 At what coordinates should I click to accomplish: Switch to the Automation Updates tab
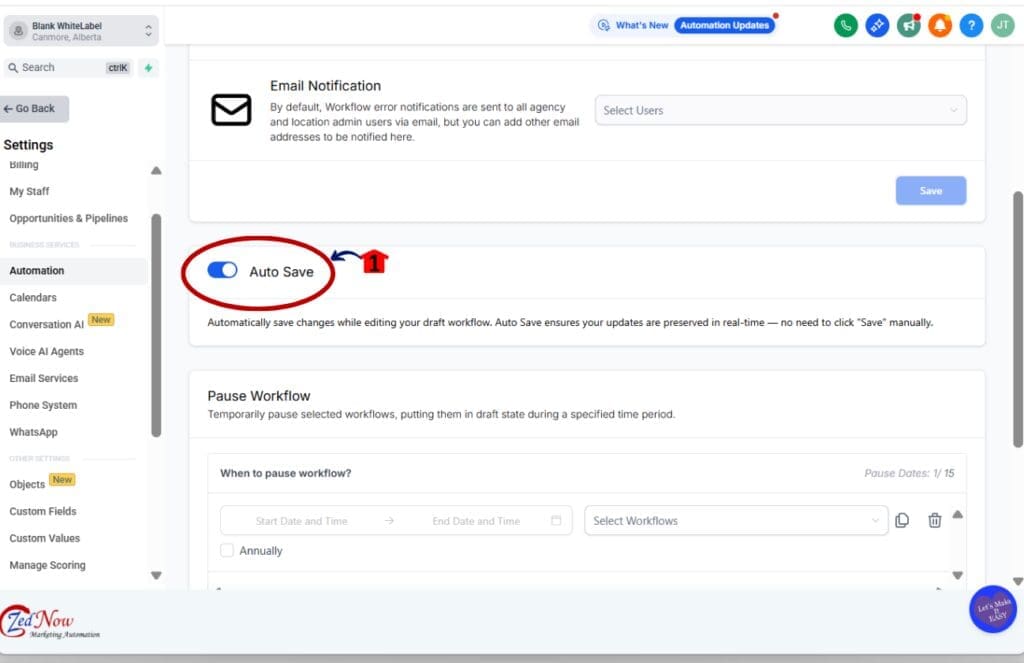(x=723, y=25)
